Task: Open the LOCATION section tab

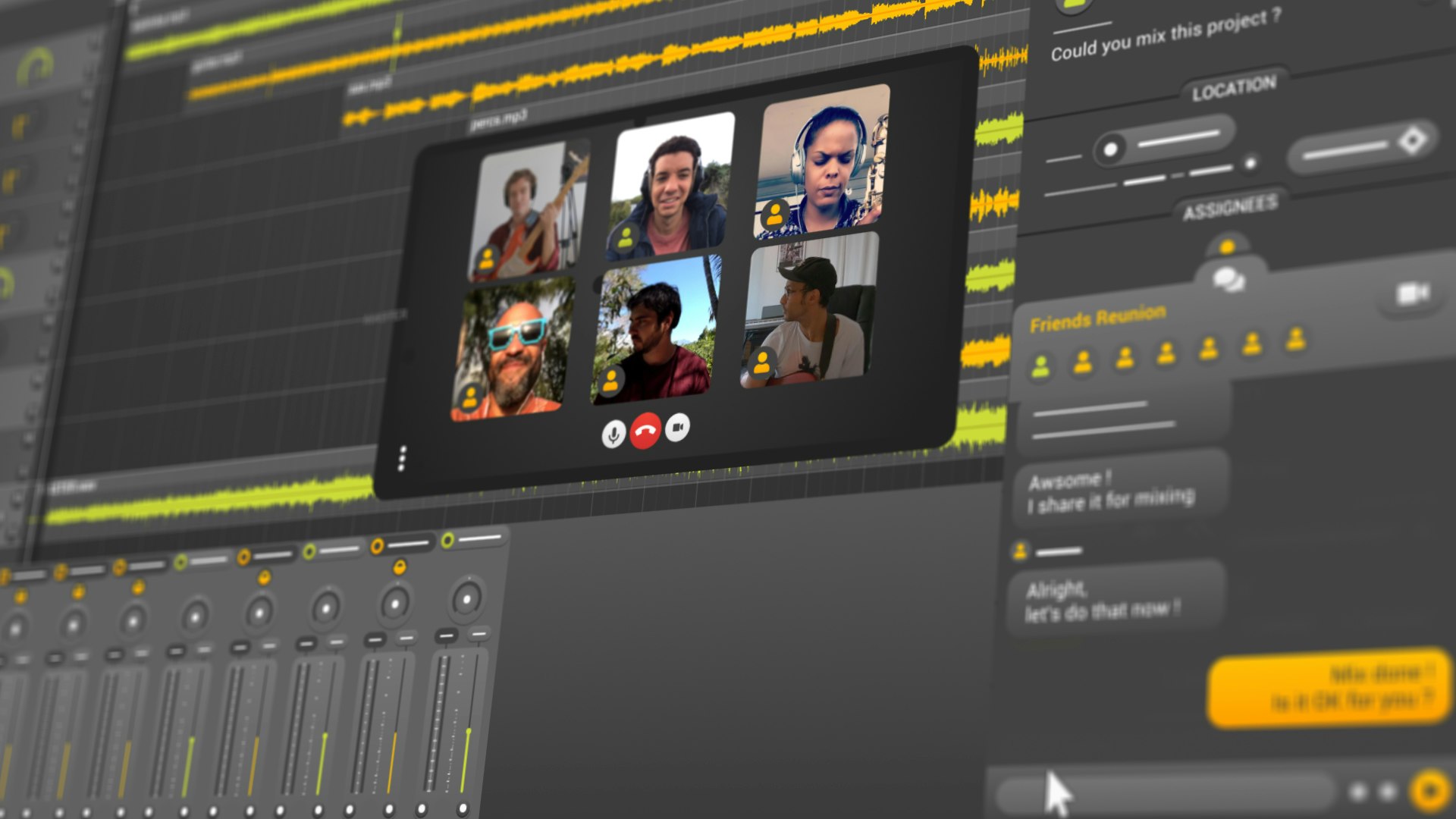Action: pyautogui.click(x=1233, y=89)
